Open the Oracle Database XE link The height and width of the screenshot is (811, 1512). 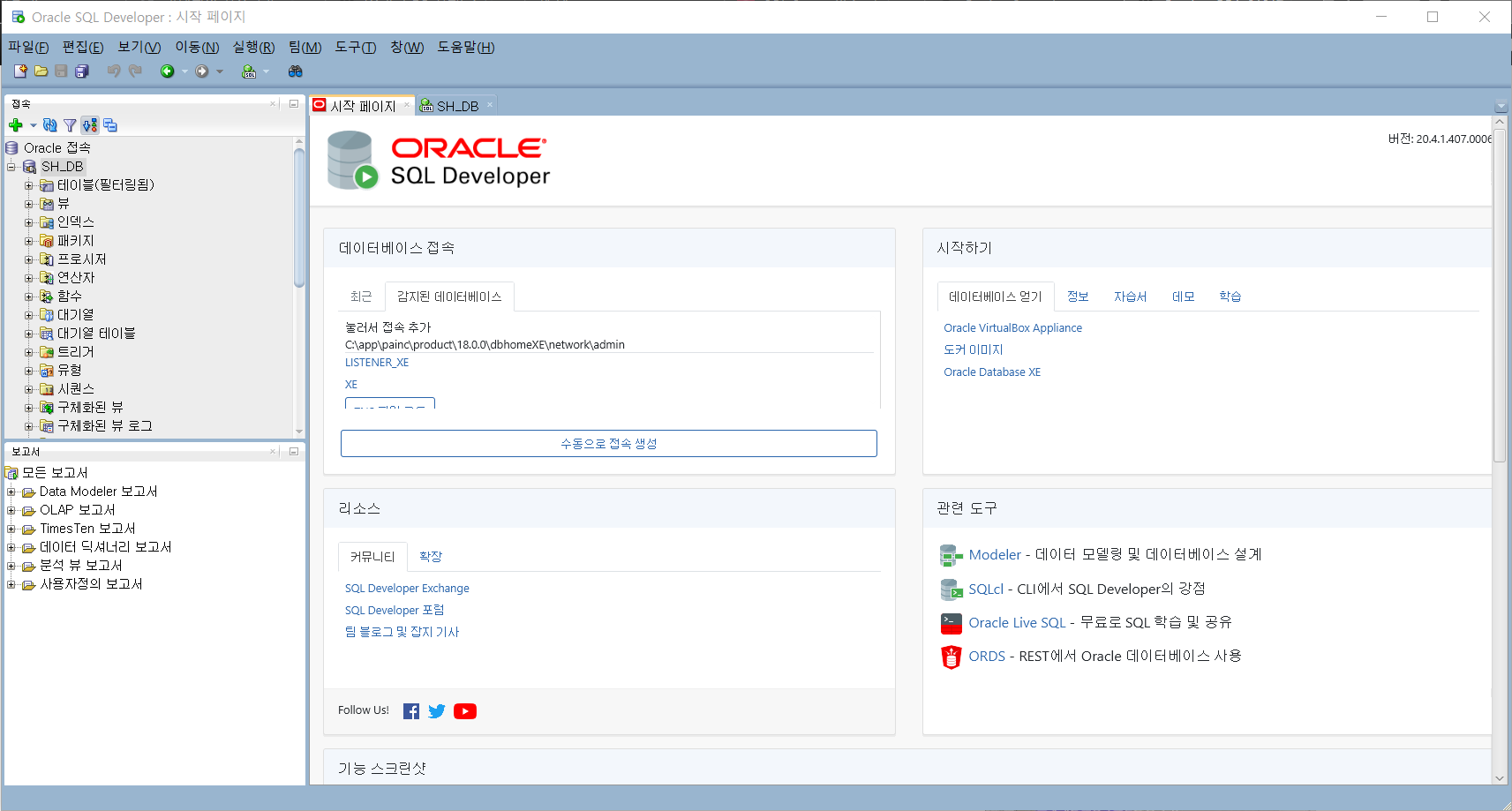(992, 372)
